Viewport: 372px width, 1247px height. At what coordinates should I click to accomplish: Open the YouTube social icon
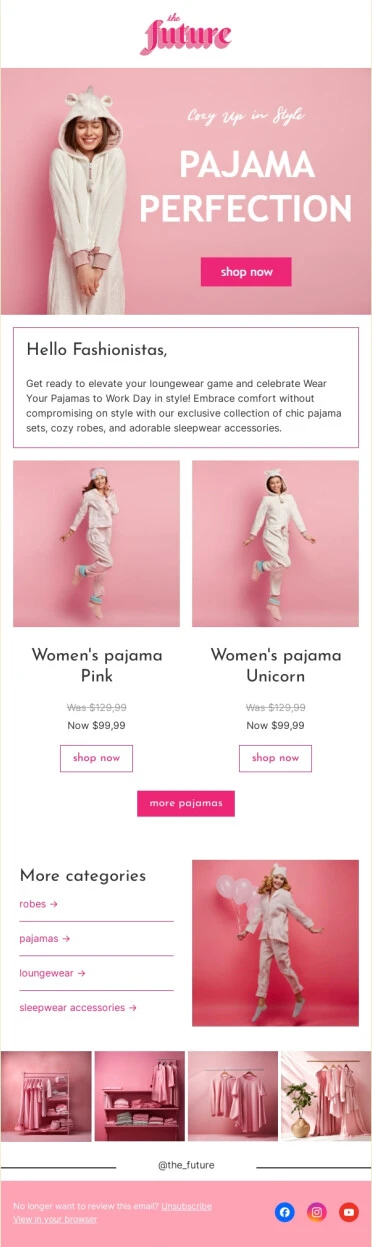348,1212
